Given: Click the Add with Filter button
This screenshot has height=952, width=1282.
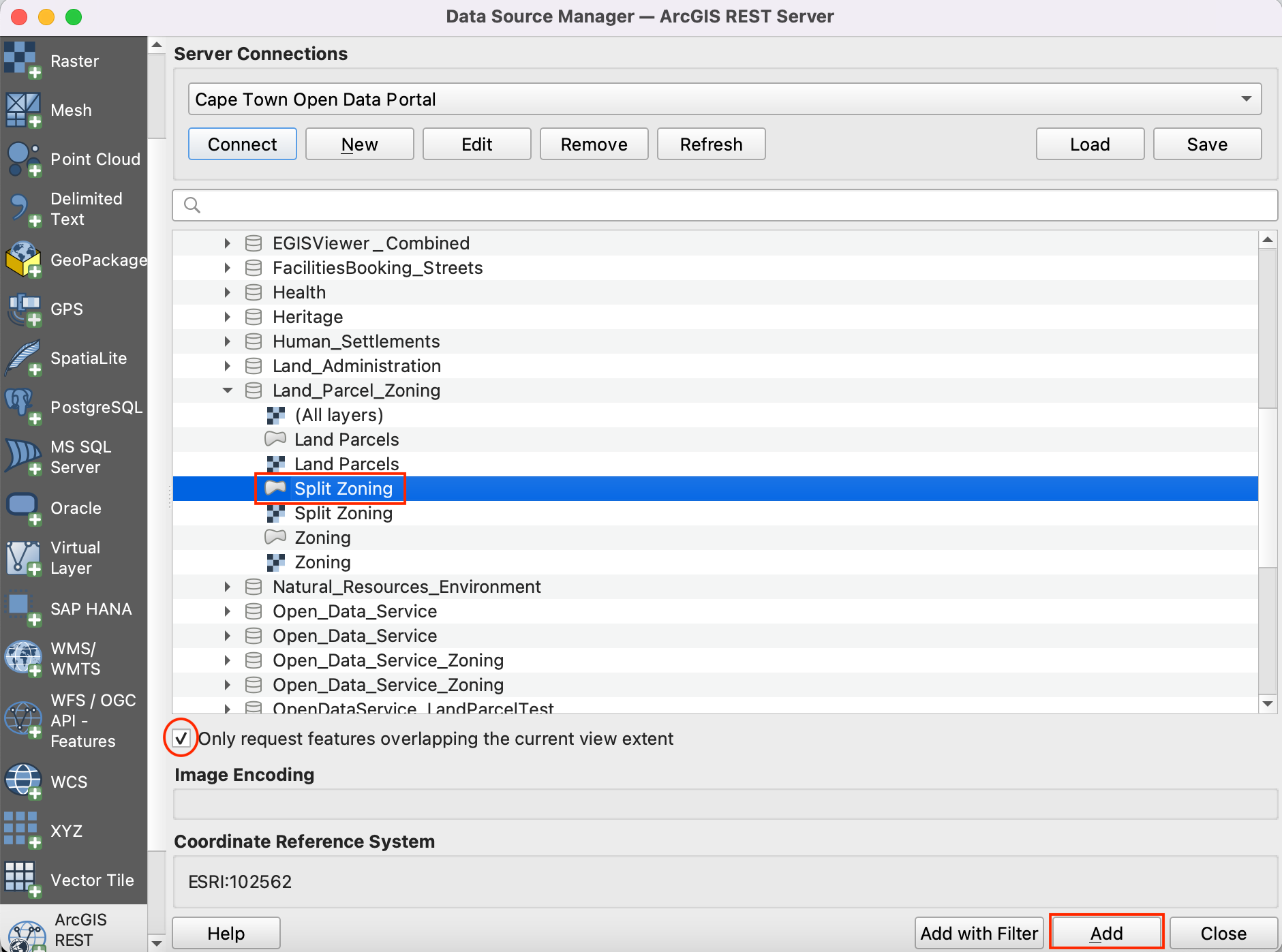Looking at the screenshot, I should click(x=979, y=933).
